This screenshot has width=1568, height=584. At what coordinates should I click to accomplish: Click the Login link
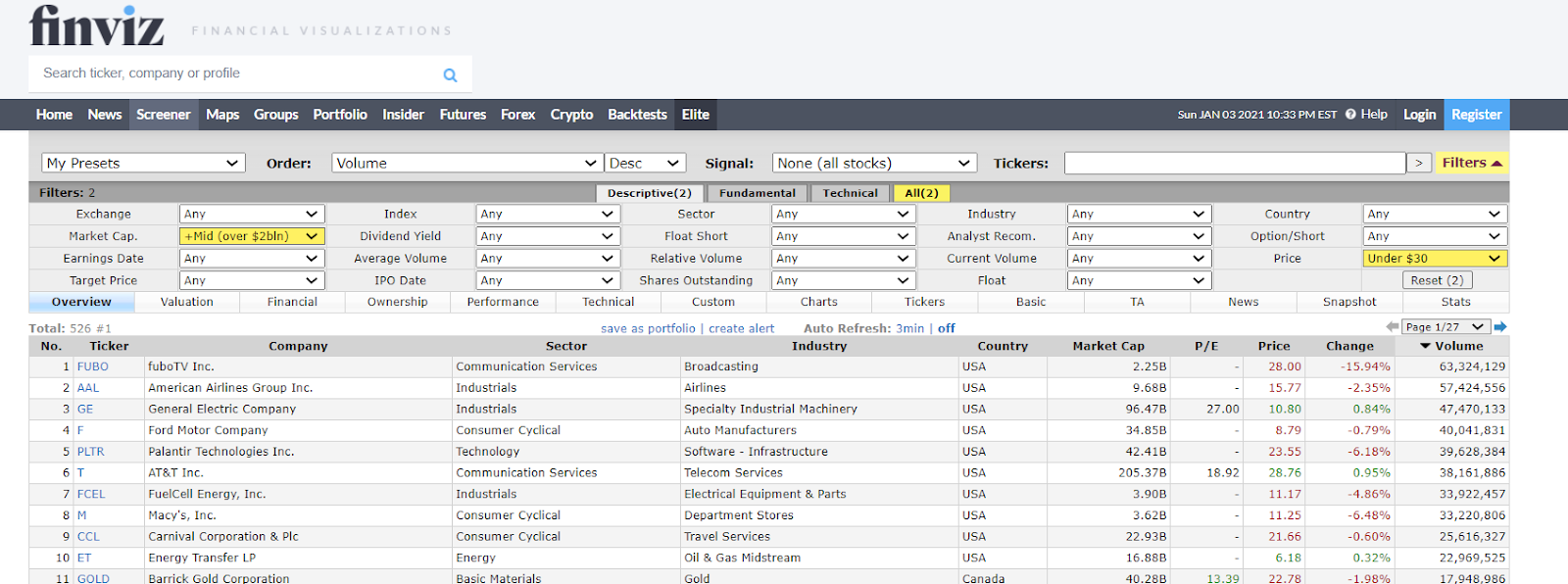pos(1419,115)
